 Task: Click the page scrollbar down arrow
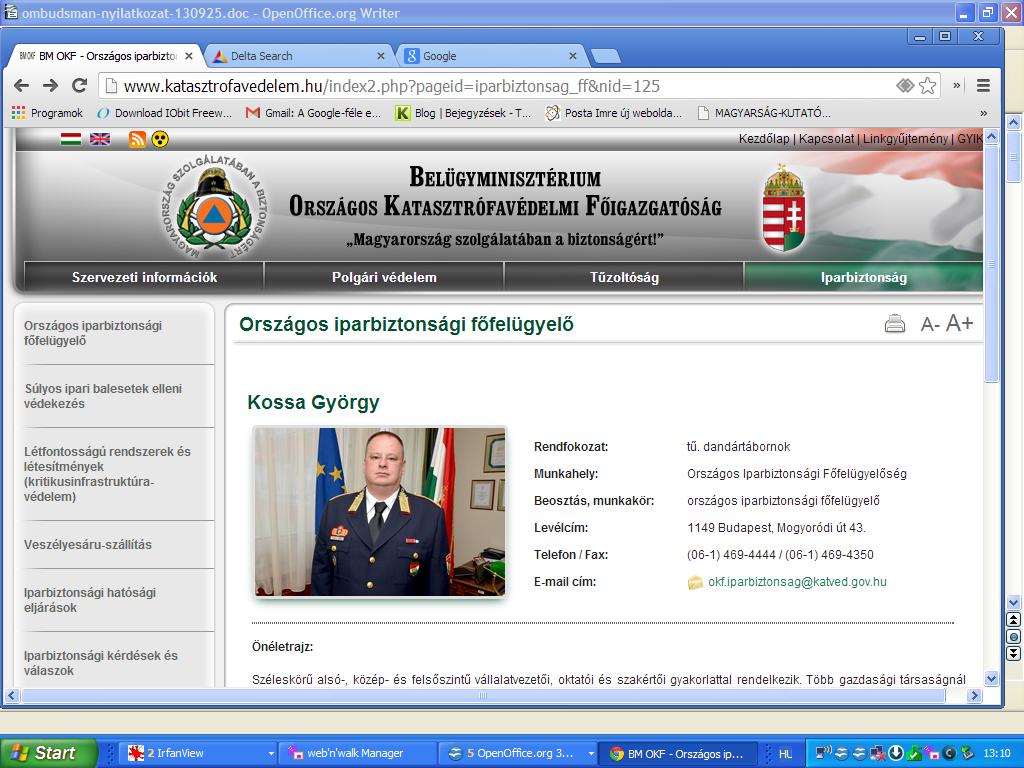pyautogui.click(x=991, y=679)
